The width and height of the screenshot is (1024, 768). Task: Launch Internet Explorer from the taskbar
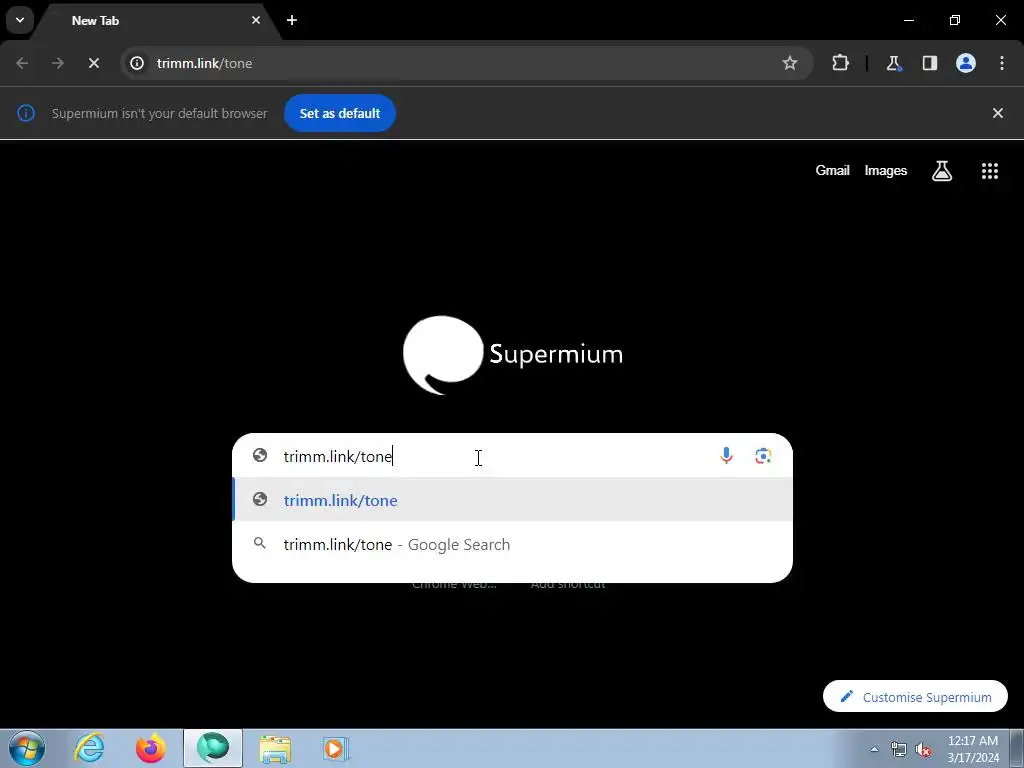tap(89, 748)
